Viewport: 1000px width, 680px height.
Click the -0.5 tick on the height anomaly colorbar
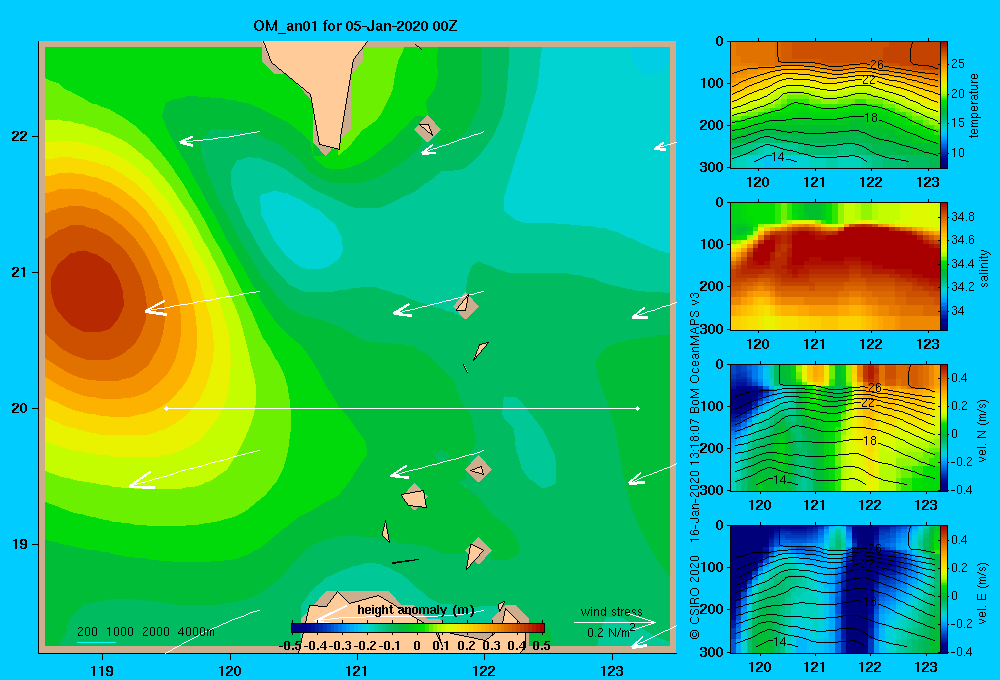click(x=290, y=646)
